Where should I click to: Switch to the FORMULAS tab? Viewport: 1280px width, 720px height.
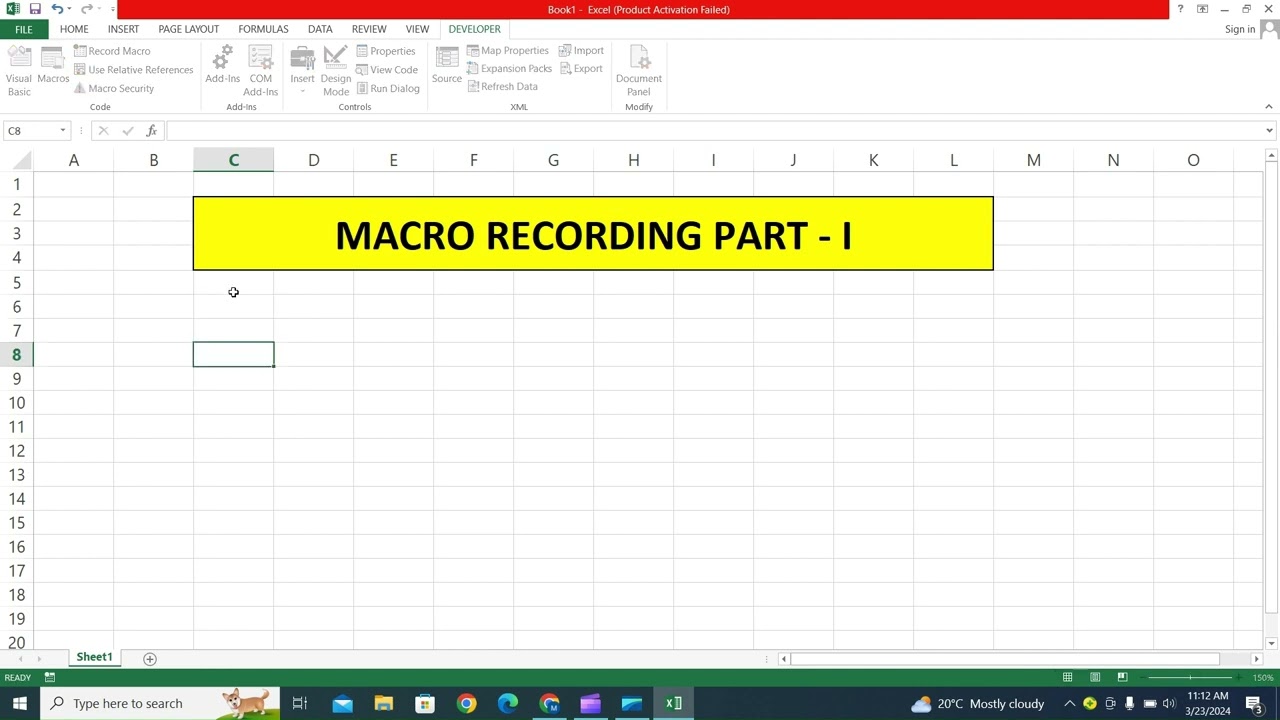[x=263, y=29]
